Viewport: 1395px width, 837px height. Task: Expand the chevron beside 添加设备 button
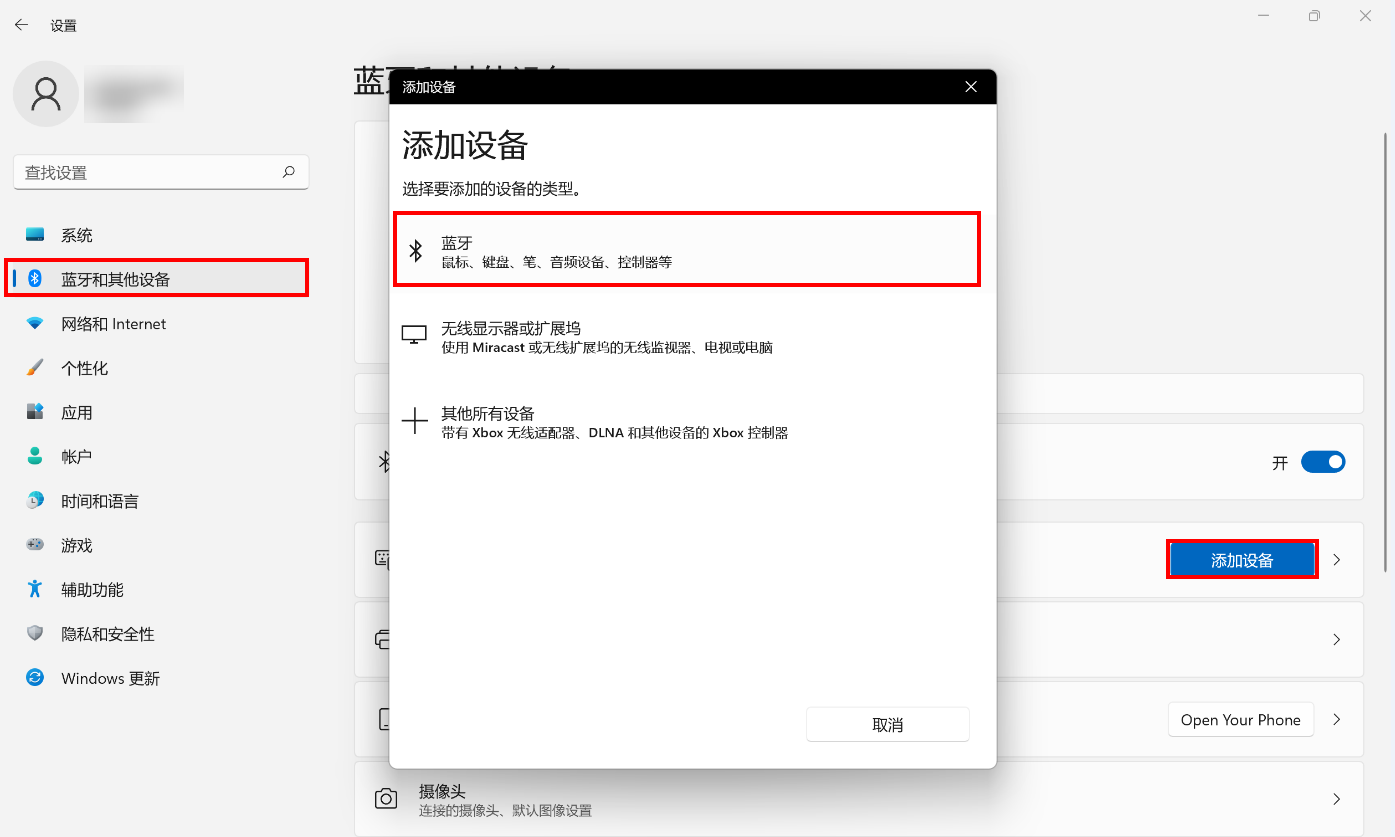click(x=1337, y=560)
